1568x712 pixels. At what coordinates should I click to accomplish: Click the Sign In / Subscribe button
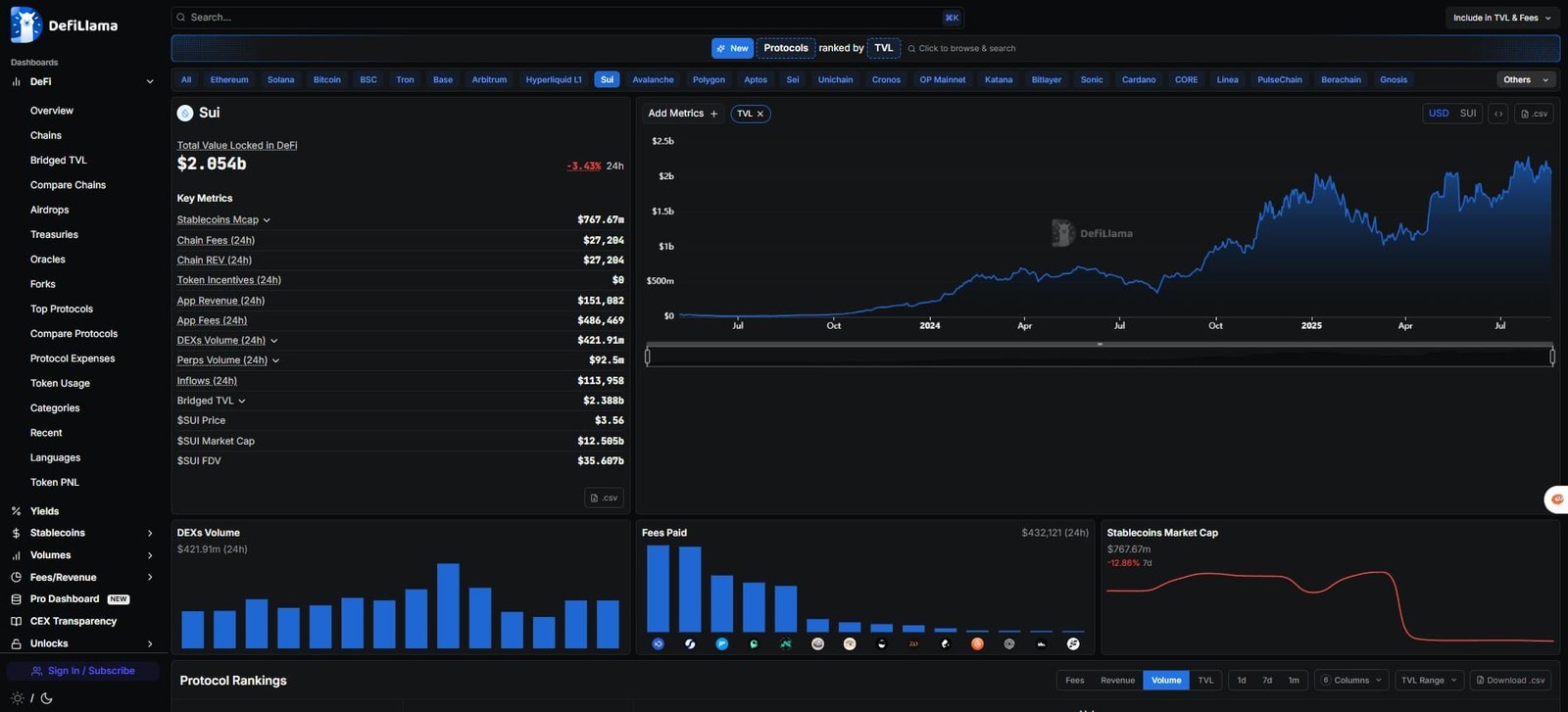tap(83, 671)
